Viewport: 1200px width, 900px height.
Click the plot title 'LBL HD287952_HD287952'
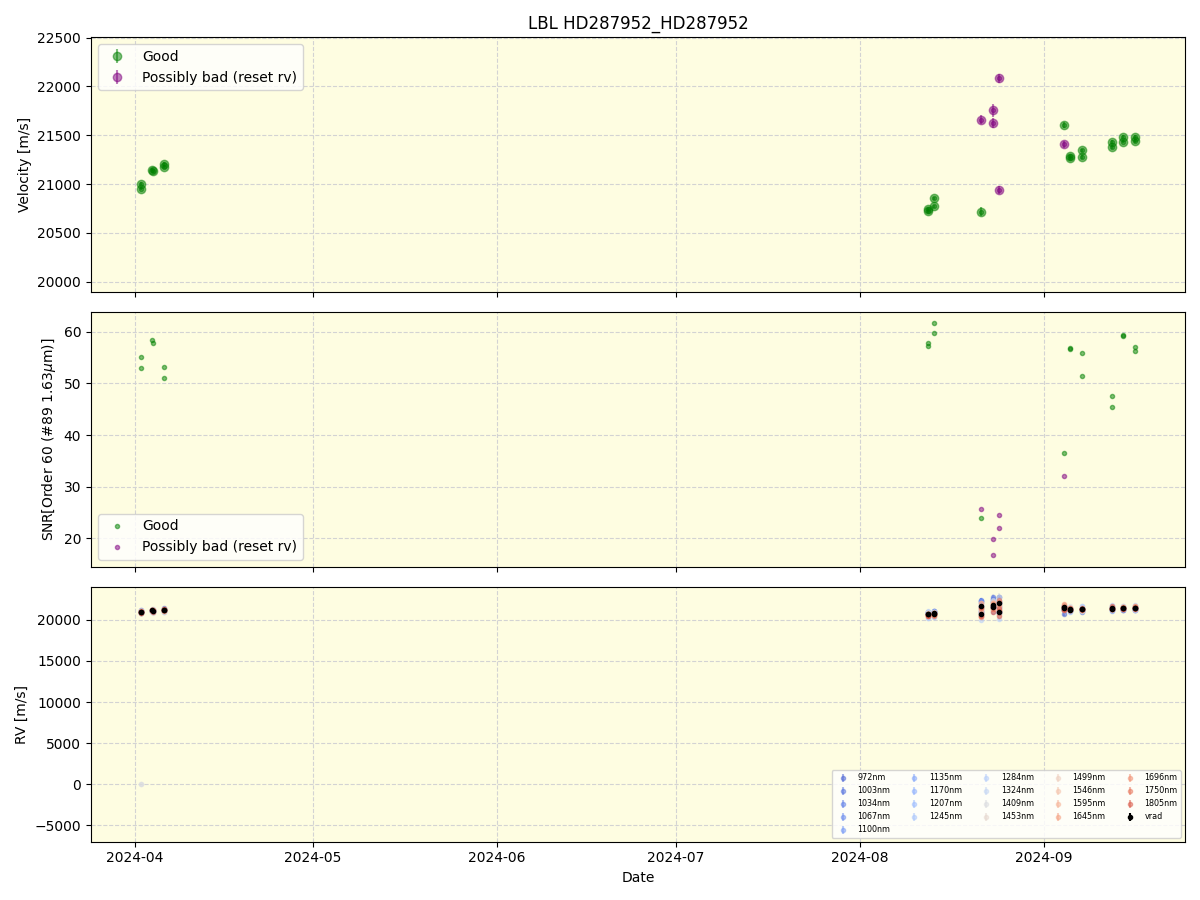[x=638, y=23]
